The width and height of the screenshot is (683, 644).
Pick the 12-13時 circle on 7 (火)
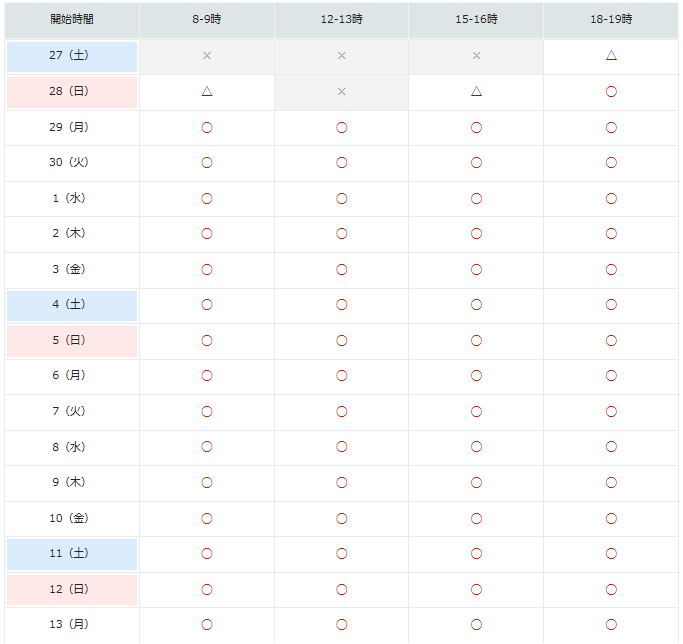point(342,412)
